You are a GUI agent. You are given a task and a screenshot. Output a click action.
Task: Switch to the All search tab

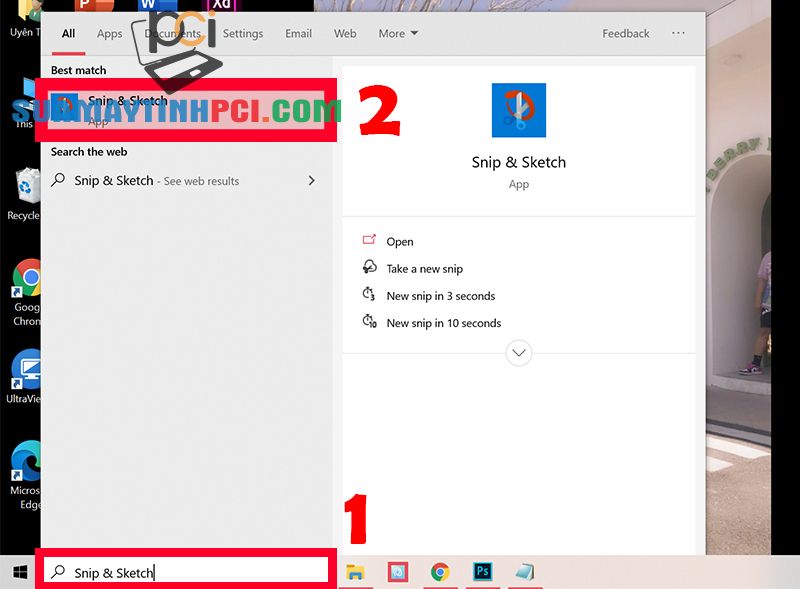(68, 34)
